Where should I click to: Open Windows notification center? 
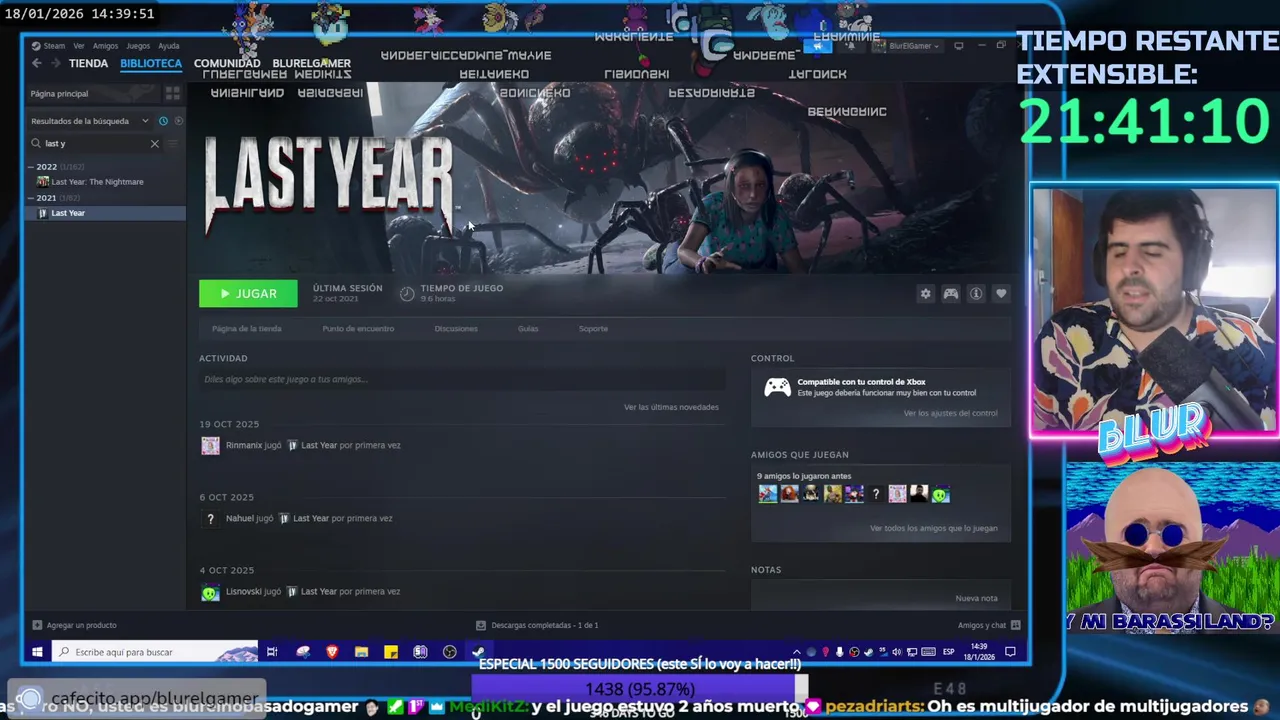click(x=1010, y=652)
